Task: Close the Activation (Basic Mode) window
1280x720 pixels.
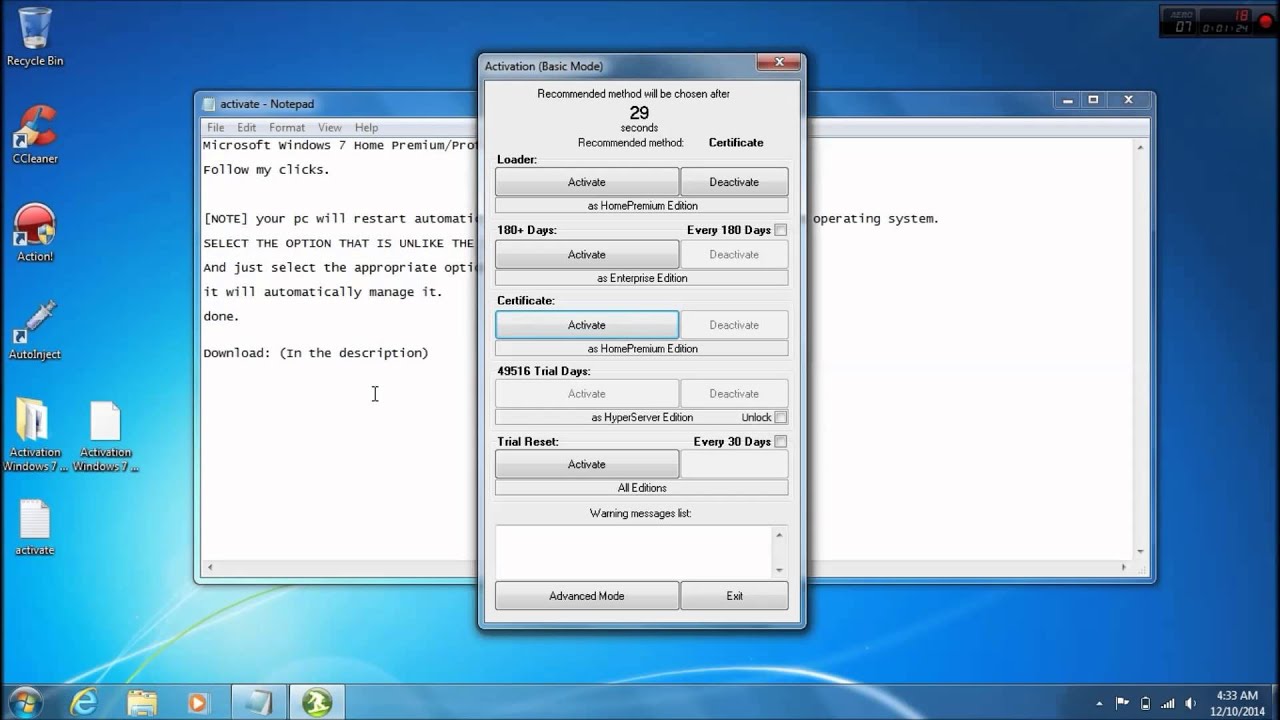Action: (778, 63)
